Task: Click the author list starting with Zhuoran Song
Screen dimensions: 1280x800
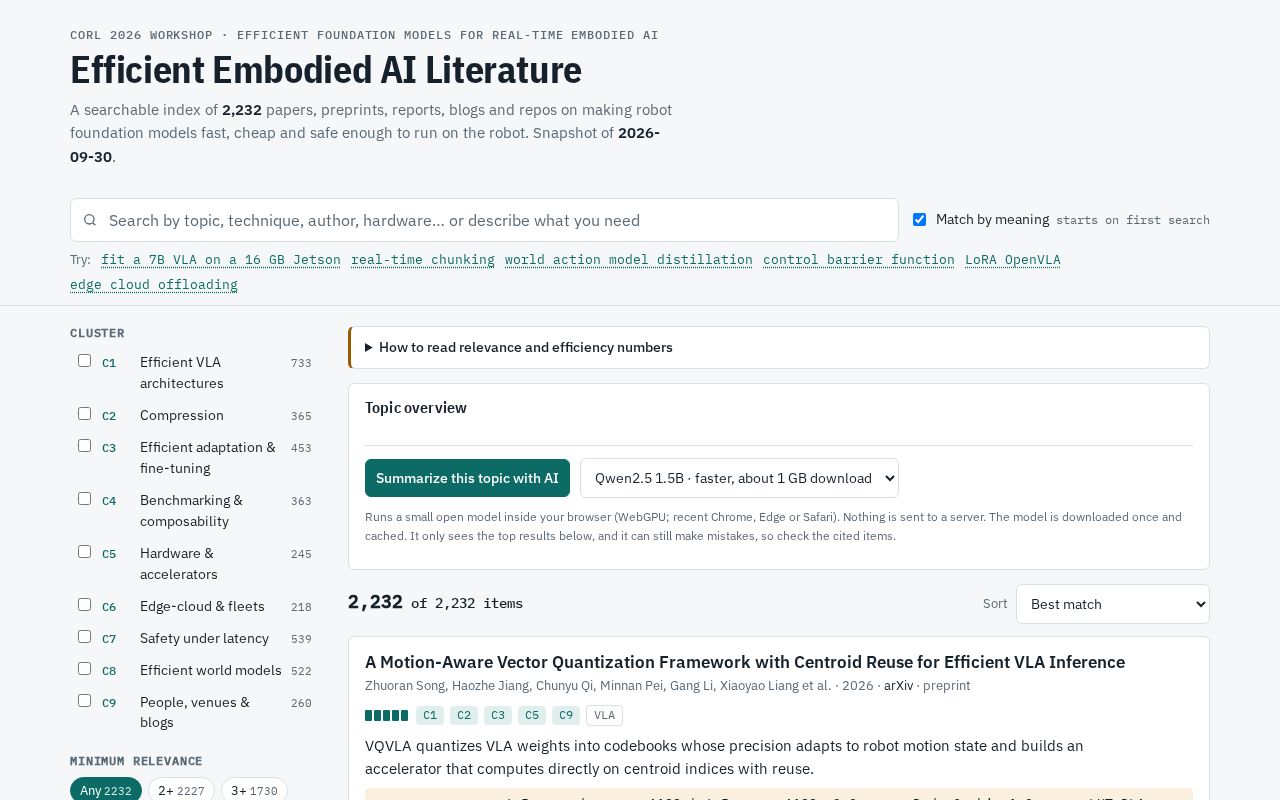Action: click(x=598, y=686)
